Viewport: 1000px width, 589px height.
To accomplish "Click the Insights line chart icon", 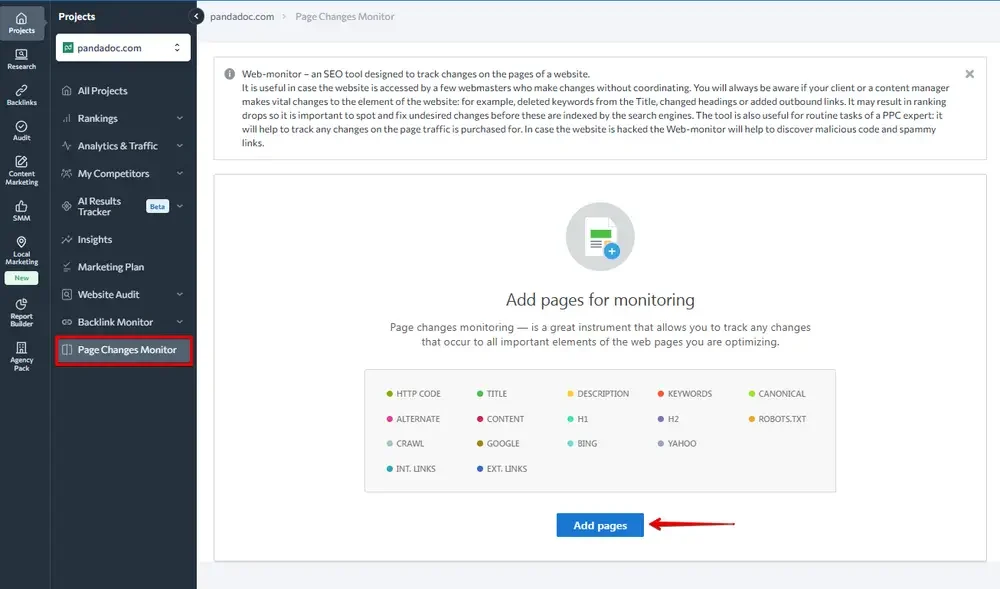I will (66, 239).
